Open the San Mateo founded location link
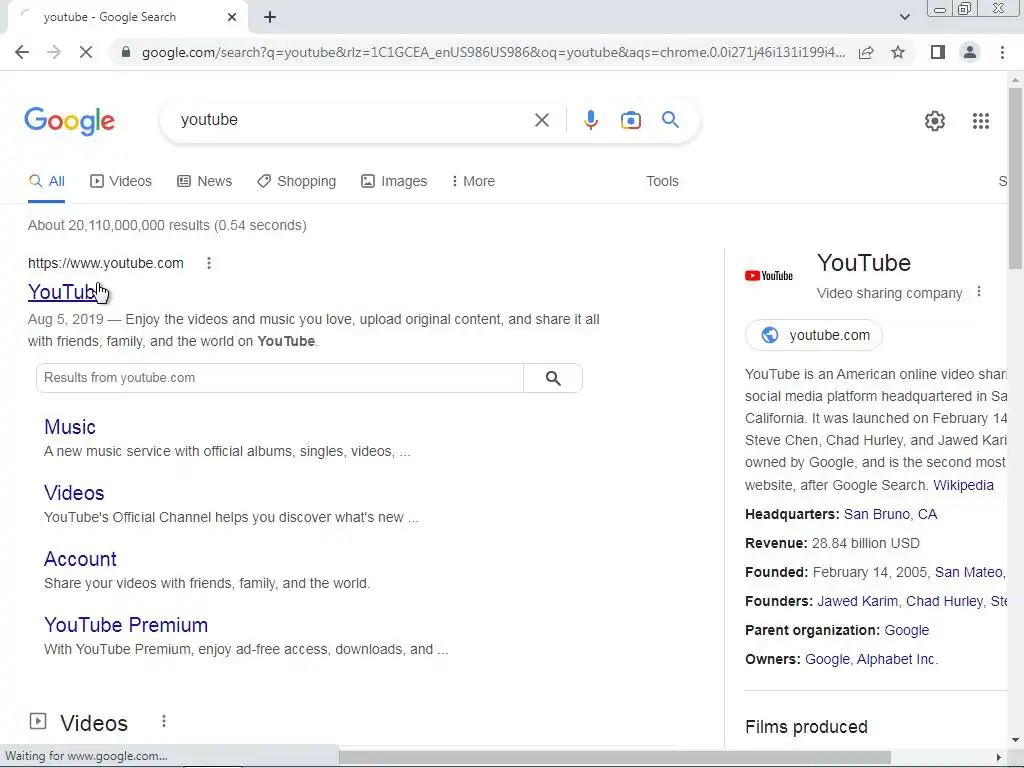This screenshot has width=1024, height=768. click(x=970, y=573)
